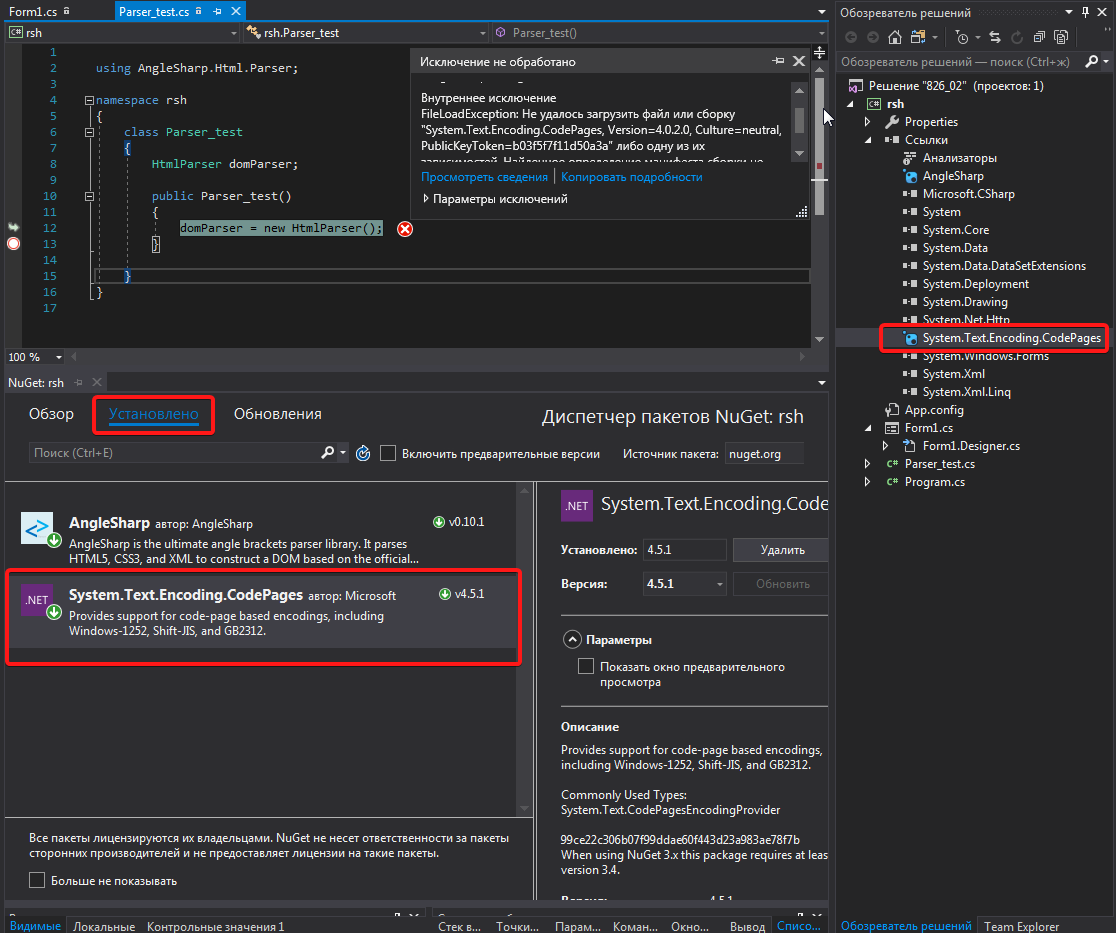Screen dimensions: 1116x933
Task: Click the Solution Explorer search magnifier icon
Action: point(1091,62)
